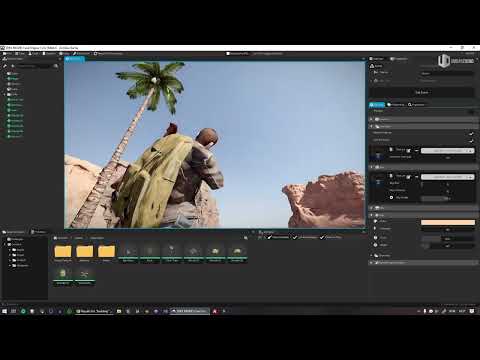Toggle the second checkmark option below the viewport

(x=295, y=237)
